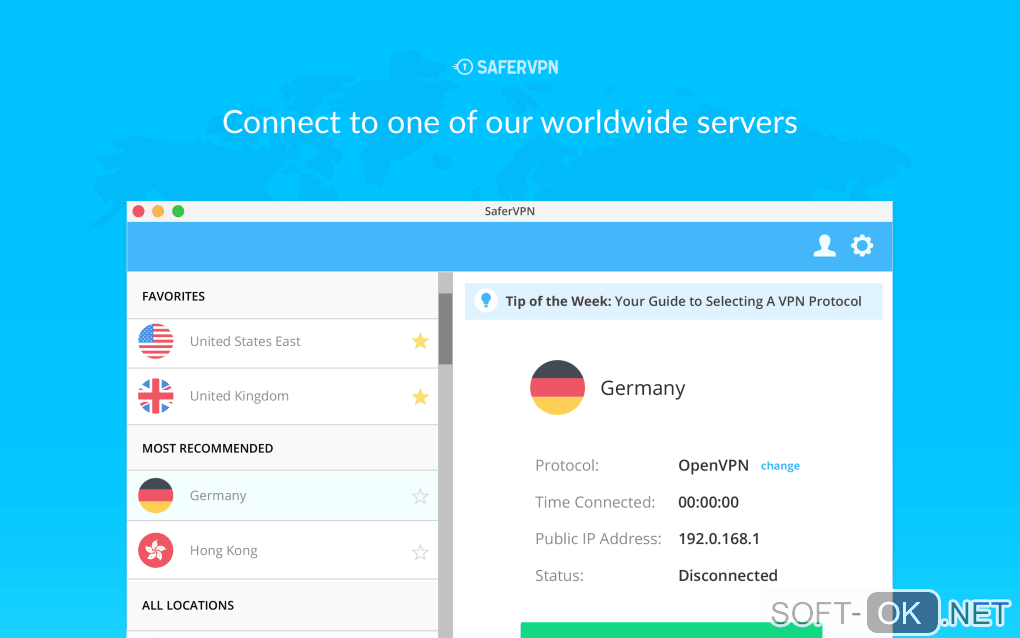1020x638 pixels.
Task: Click the SaferVPN logo in banner
Action: (x=506, y=67)
